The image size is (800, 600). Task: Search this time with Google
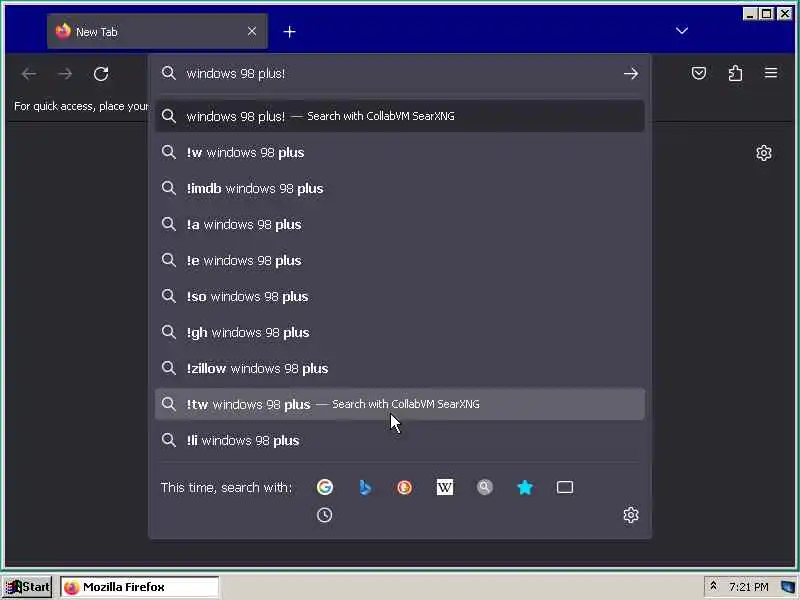[x=324, y=487]
